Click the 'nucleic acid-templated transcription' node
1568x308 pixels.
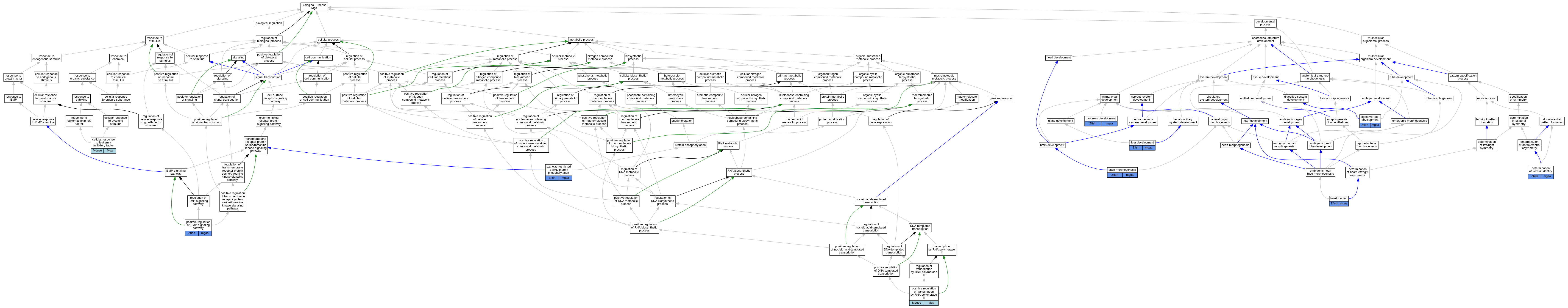tap(871, 201)
